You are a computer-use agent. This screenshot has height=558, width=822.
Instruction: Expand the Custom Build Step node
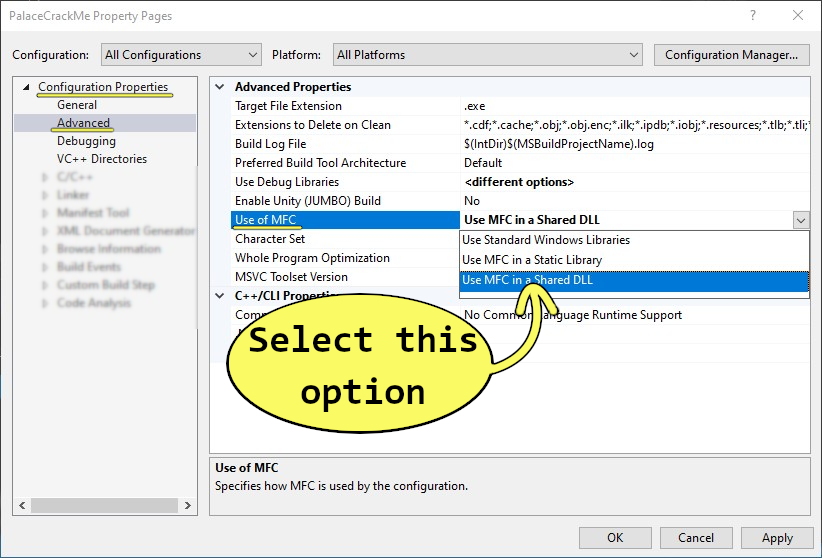45,285
